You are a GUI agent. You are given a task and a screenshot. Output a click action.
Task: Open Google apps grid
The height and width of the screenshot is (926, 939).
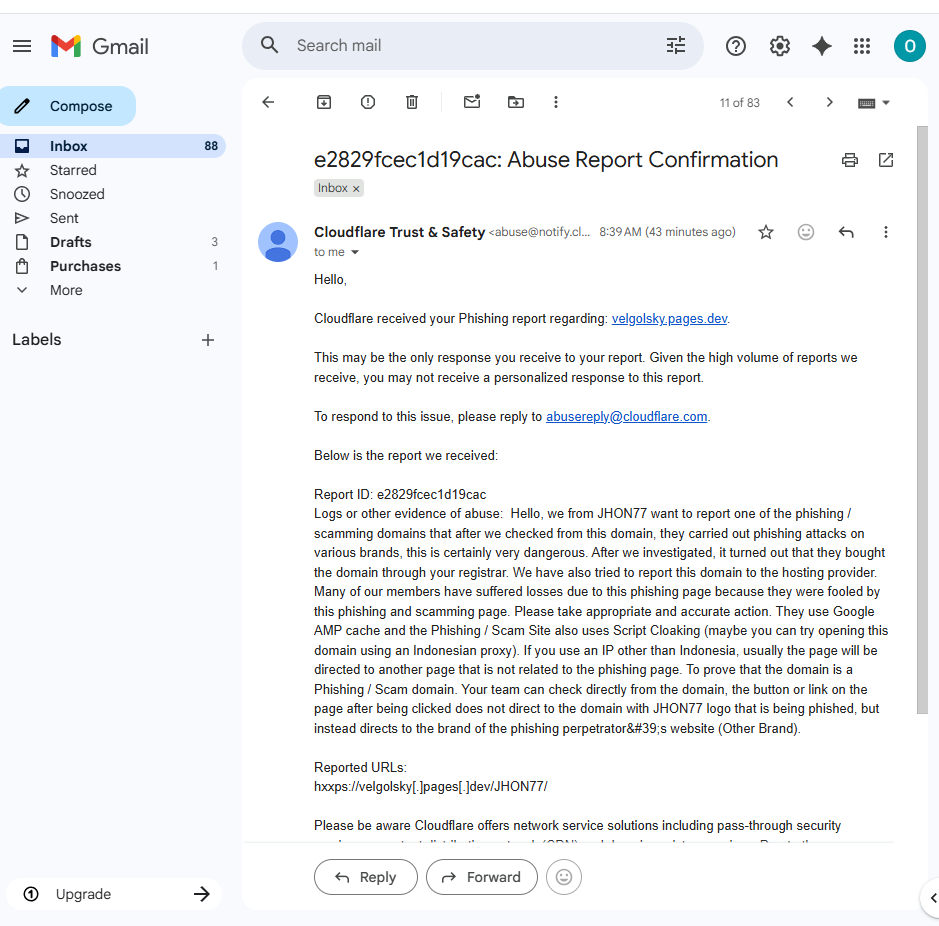(x=862, y=46)
